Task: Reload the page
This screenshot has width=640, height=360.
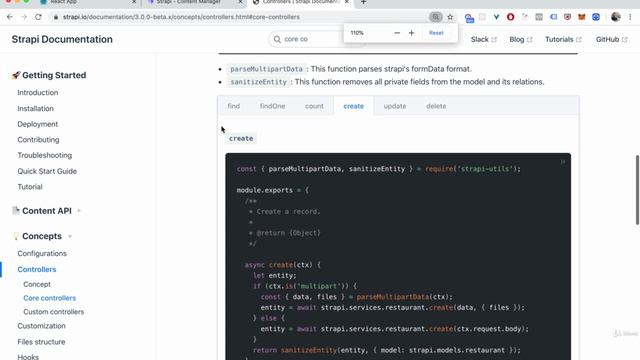Action: tap(38, 17)
